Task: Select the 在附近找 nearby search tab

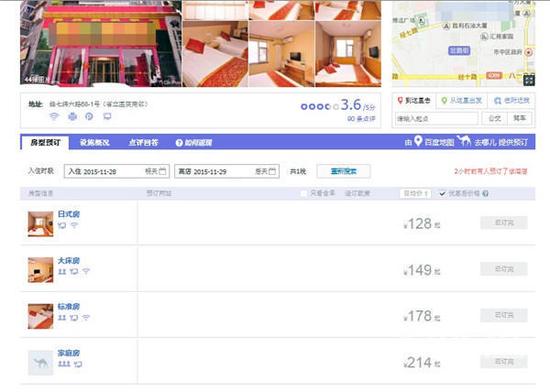Action: click(x=511, y=101)
